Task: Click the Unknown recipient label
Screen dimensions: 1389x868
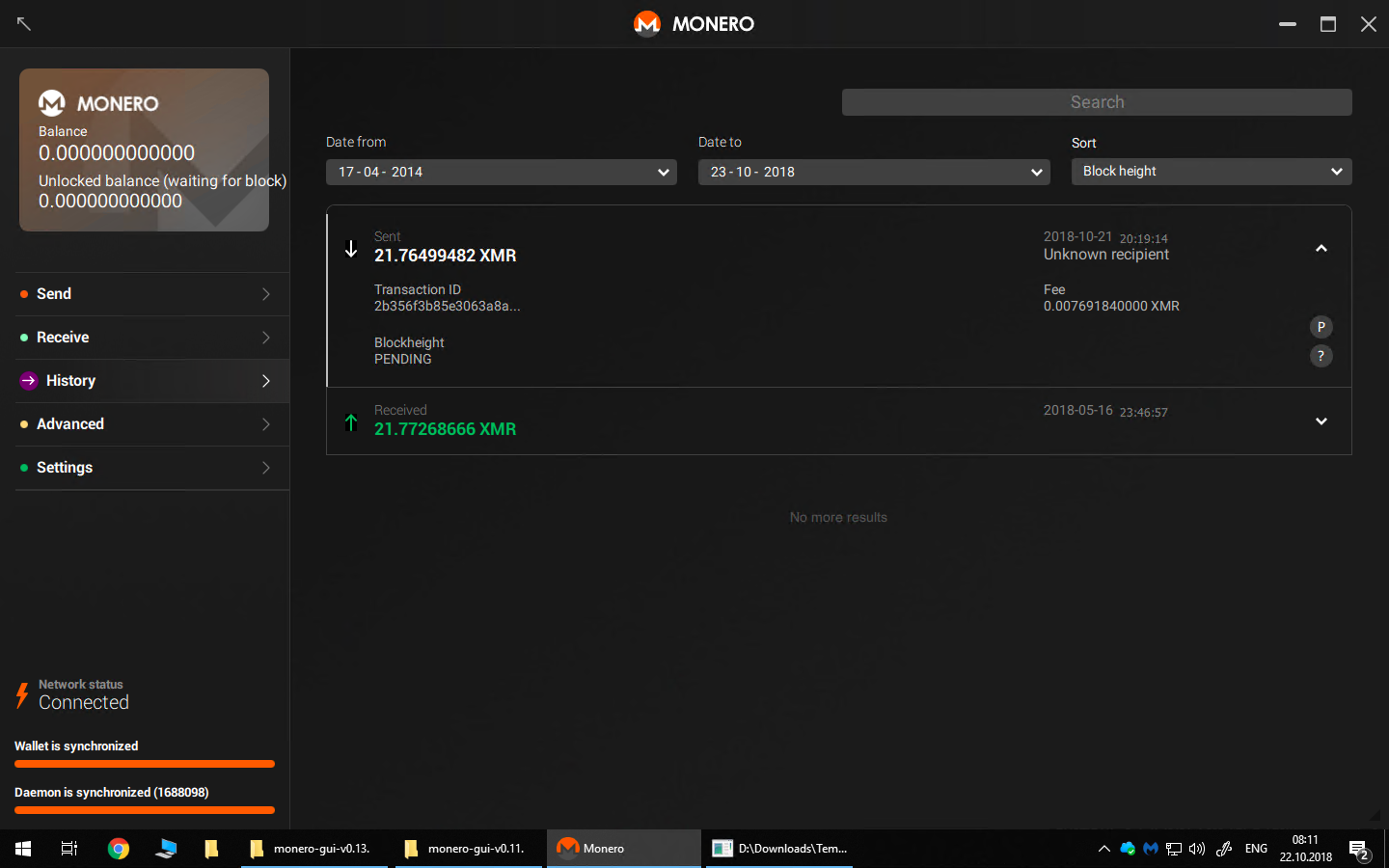Action: click(x=1106, y=255)
